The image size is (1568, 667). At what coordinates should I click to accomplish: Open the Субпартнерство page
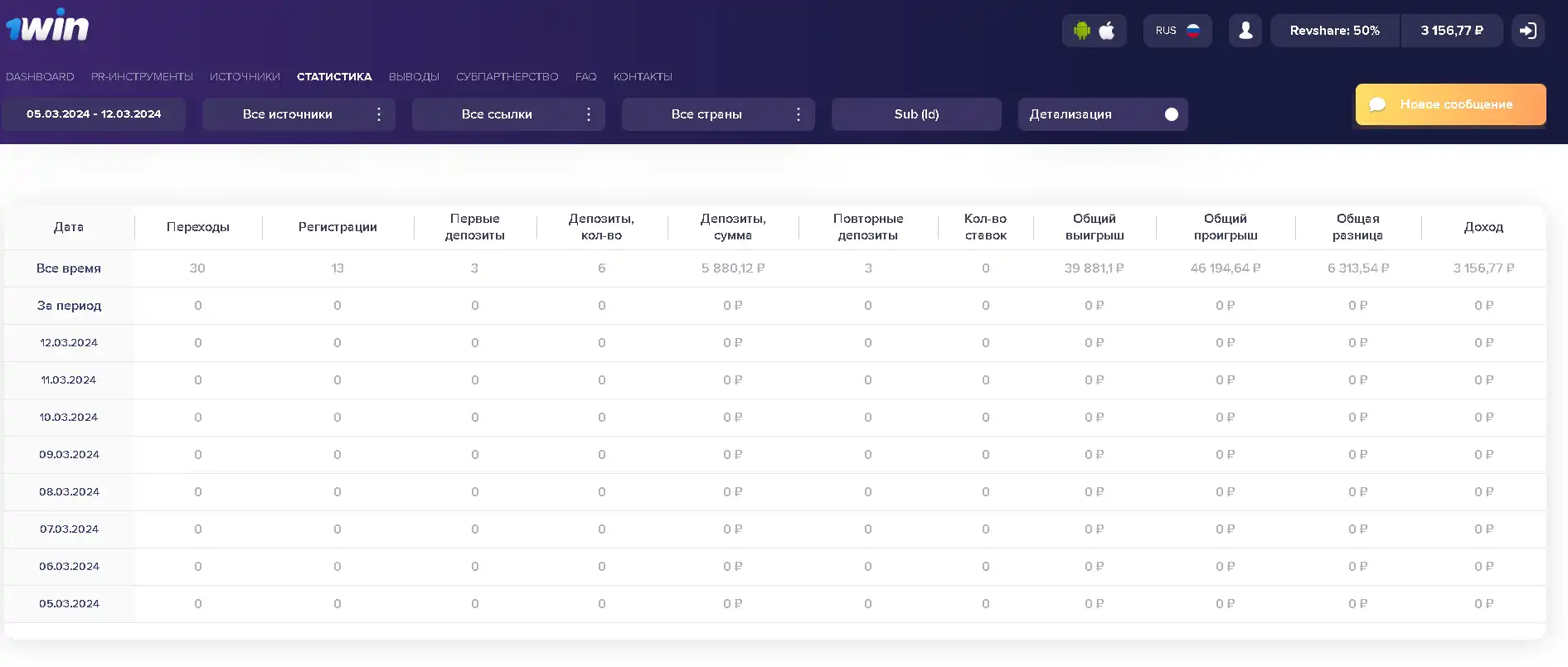coord(507,76)
